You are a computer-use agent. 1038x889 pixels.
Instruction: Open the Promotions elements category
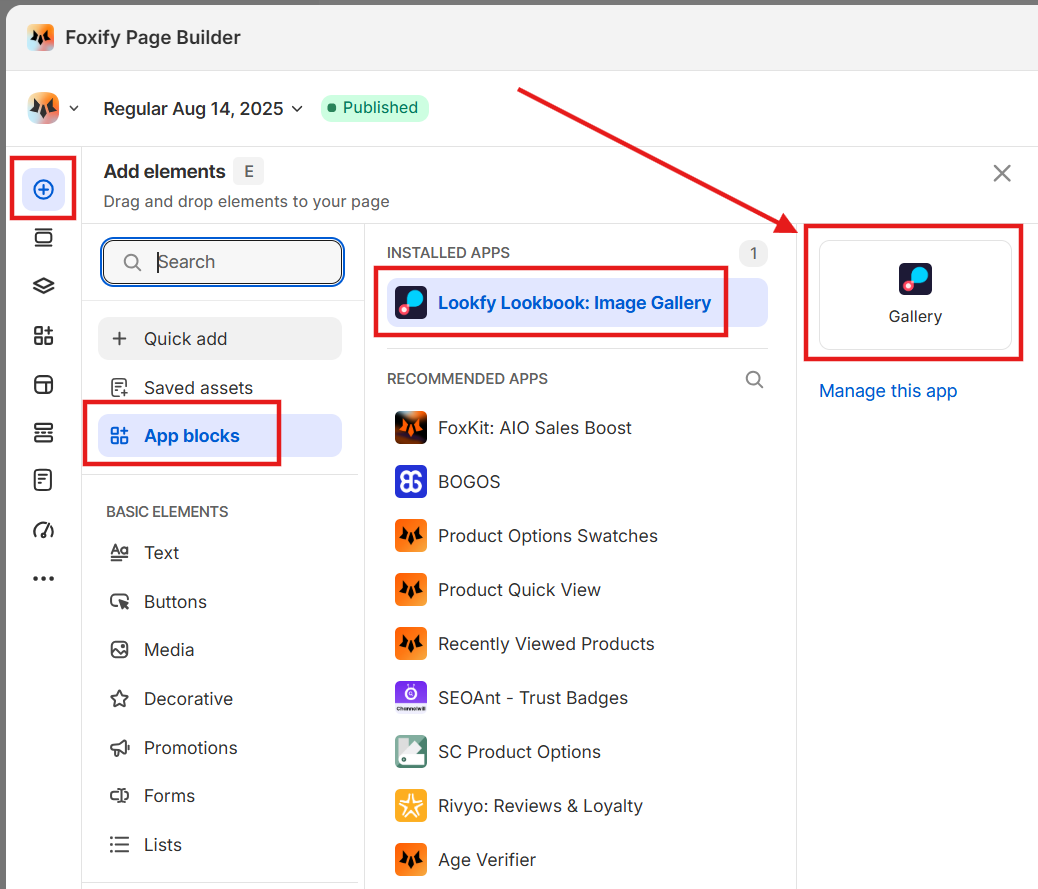[191, 748]
